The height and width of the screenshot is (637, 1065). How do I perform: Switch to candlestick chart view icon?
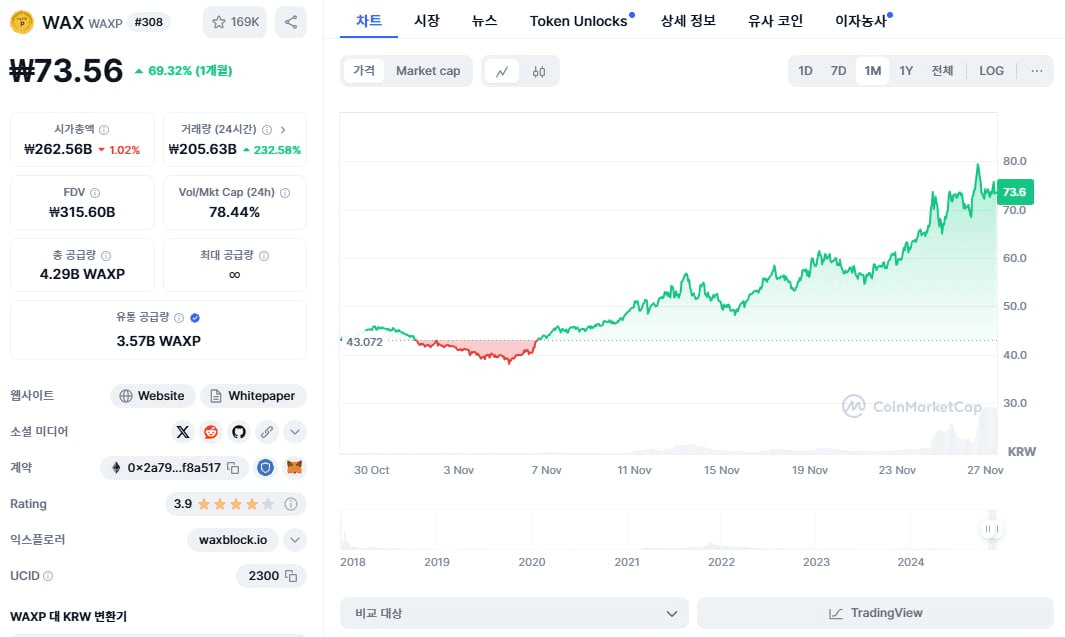point(539,71)
